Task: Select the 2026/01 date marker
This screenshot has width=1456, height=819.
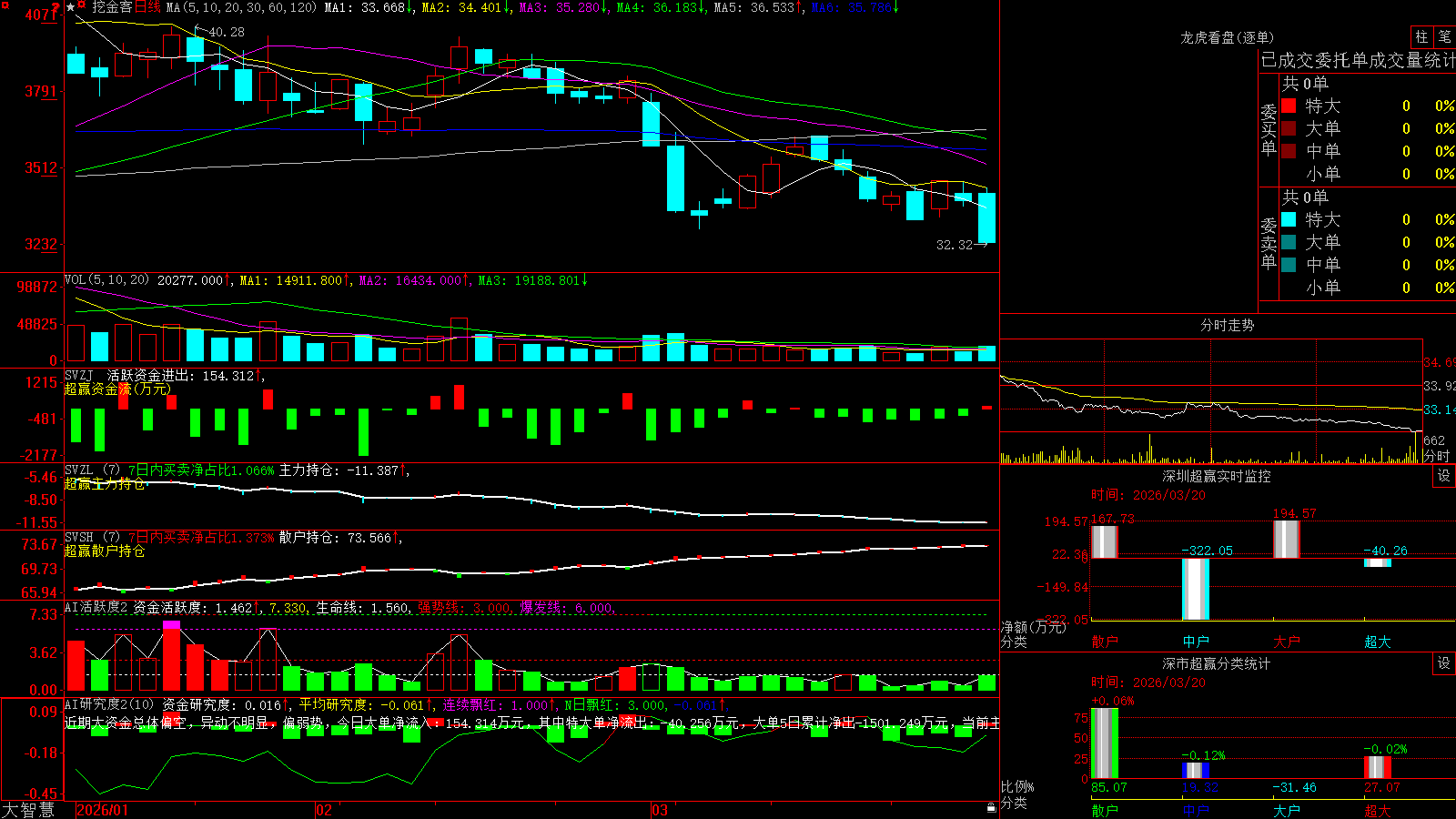Action: click(103, 810)
